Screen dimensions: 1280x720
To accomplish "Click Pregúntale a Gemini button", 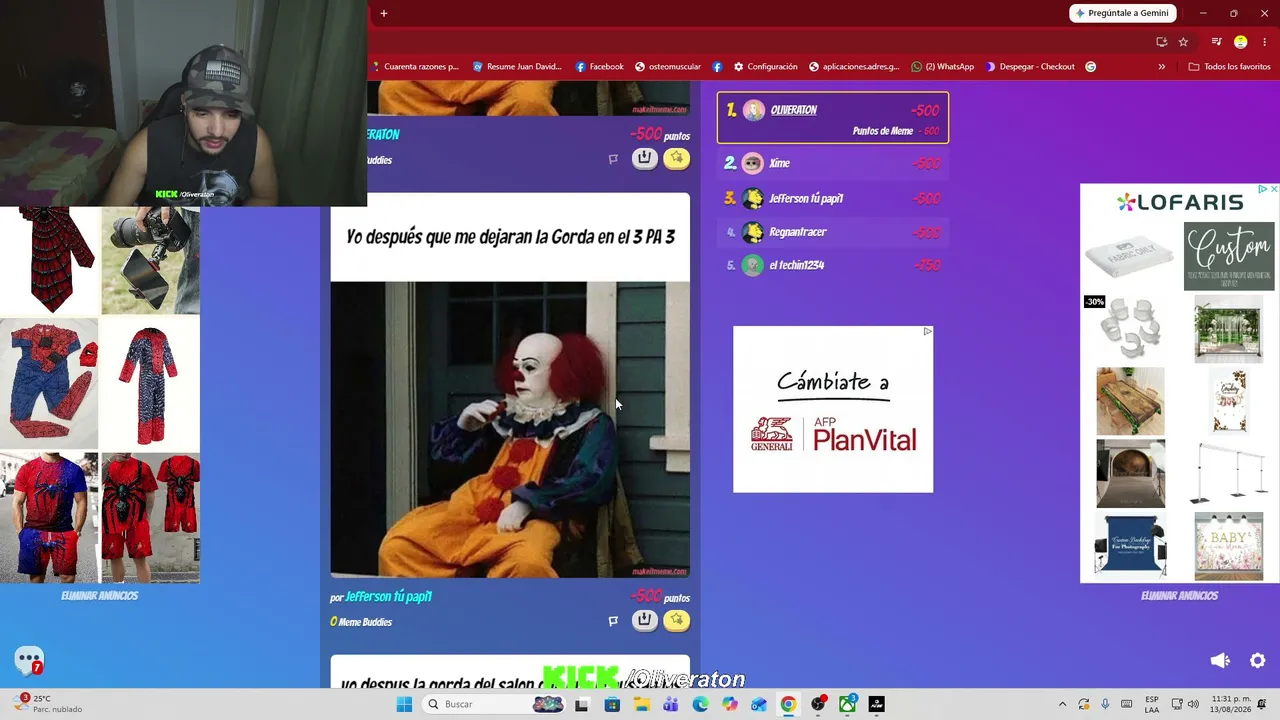I will coord(1122,13).
